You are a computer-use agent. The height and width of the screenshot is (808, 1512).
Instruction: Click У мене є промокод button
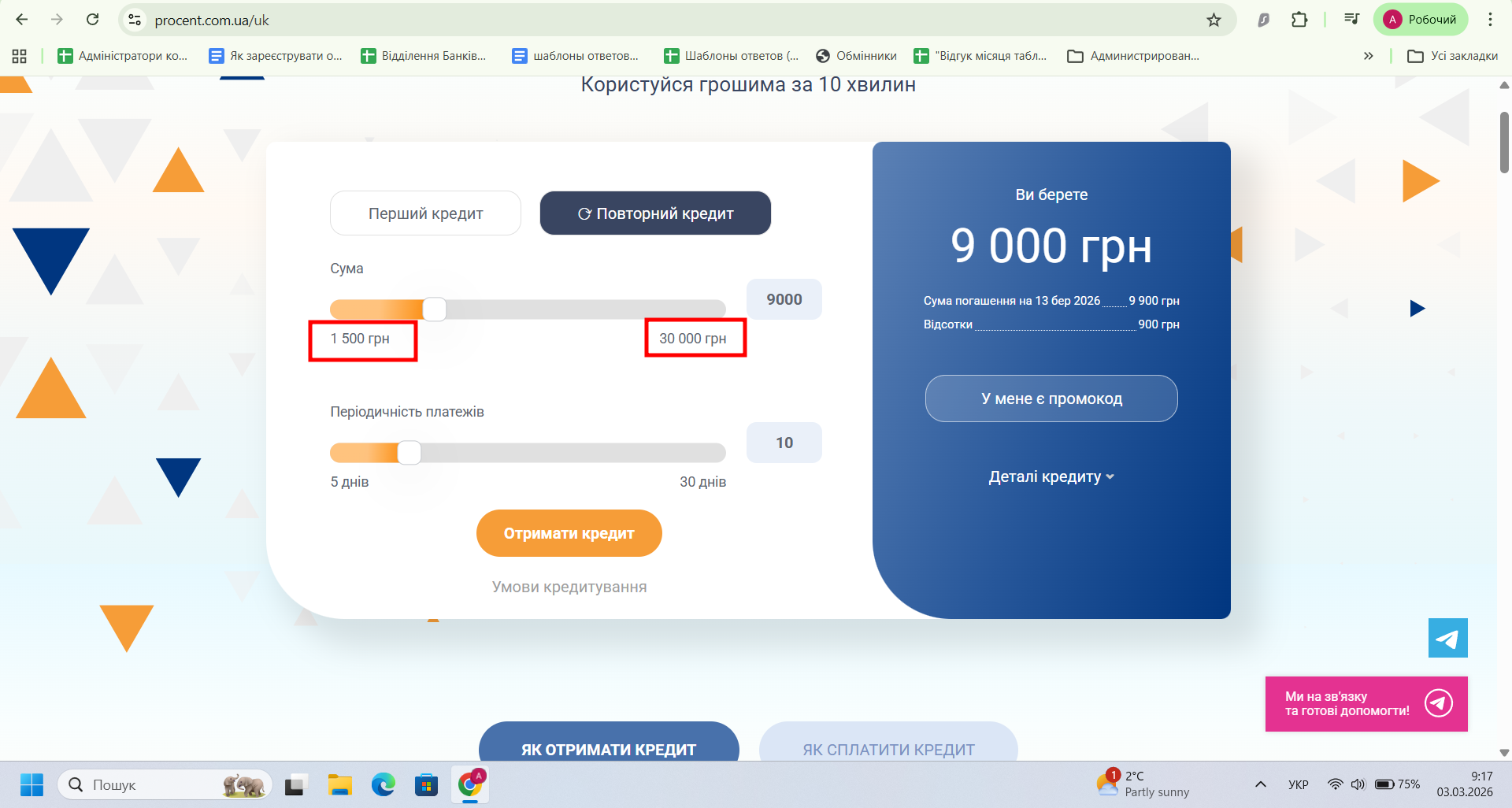pyautogui.click(x=1051, y=398)
